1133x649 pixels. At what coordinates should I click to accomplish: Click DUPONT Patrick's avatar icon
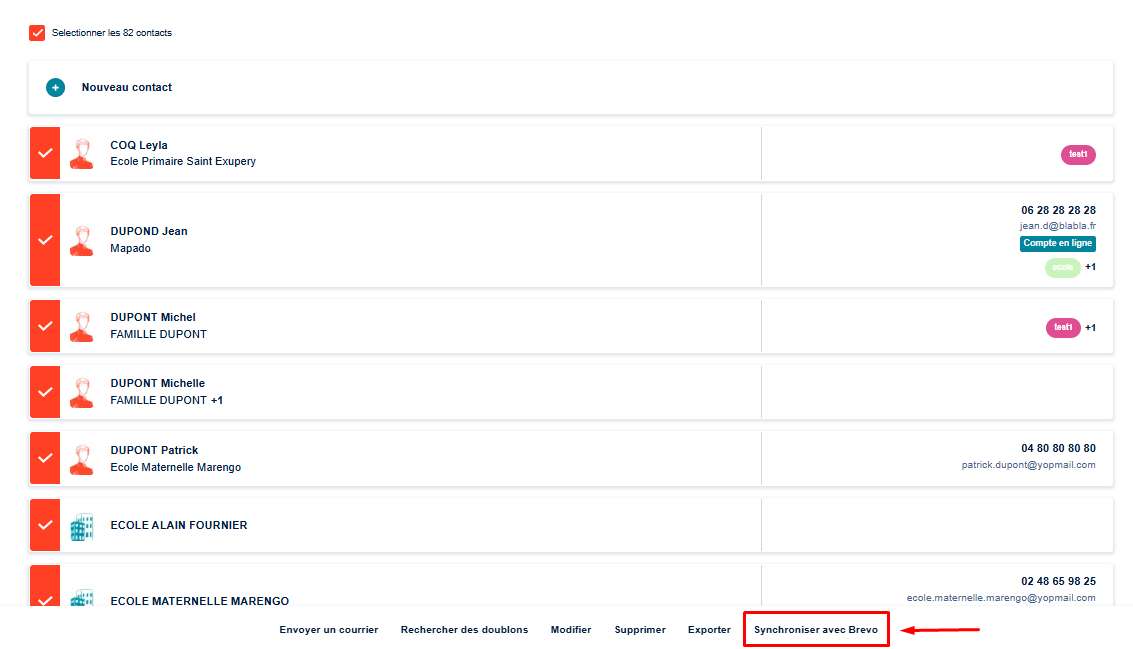coord(81,459)
